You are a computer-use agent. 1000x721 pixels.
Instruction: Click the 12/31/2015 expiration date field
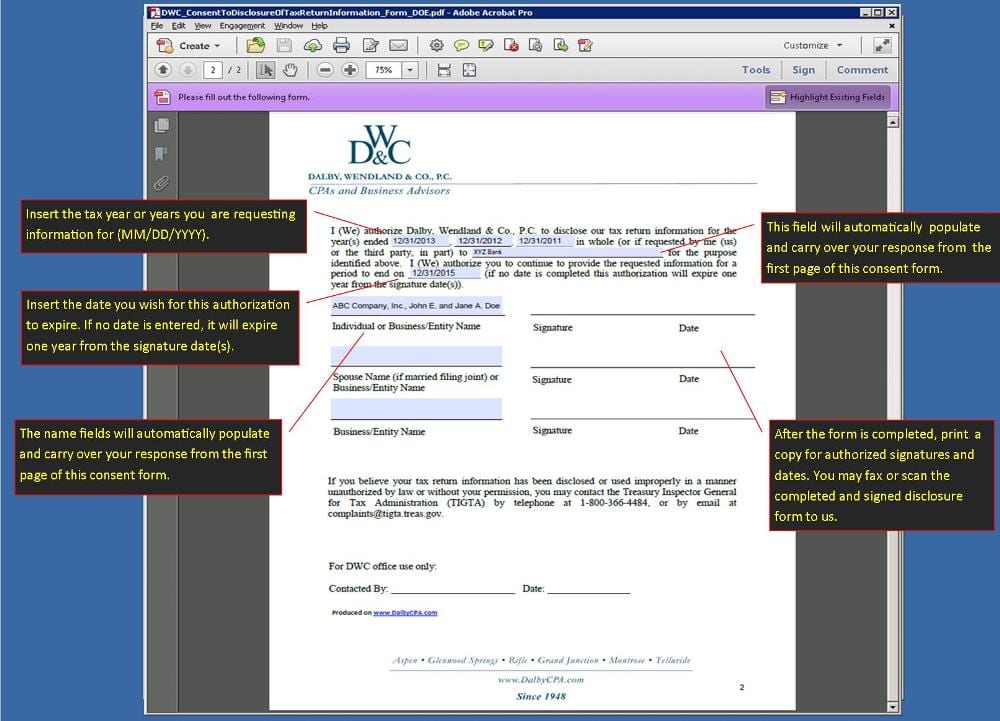click(443, 273)
